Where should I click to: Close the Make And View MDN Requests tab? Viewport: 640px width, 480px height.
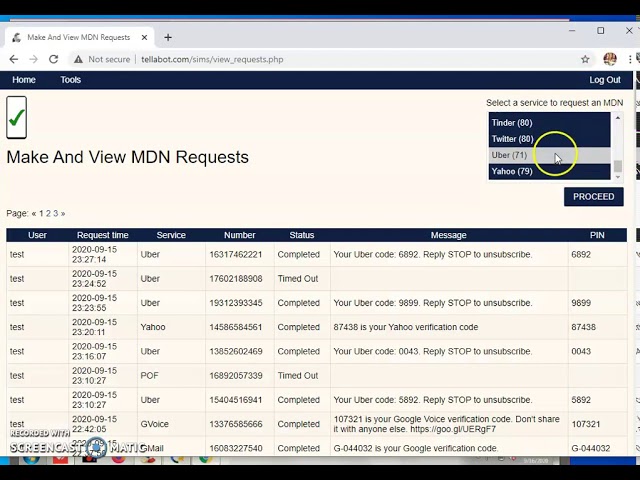pos(144,37)
